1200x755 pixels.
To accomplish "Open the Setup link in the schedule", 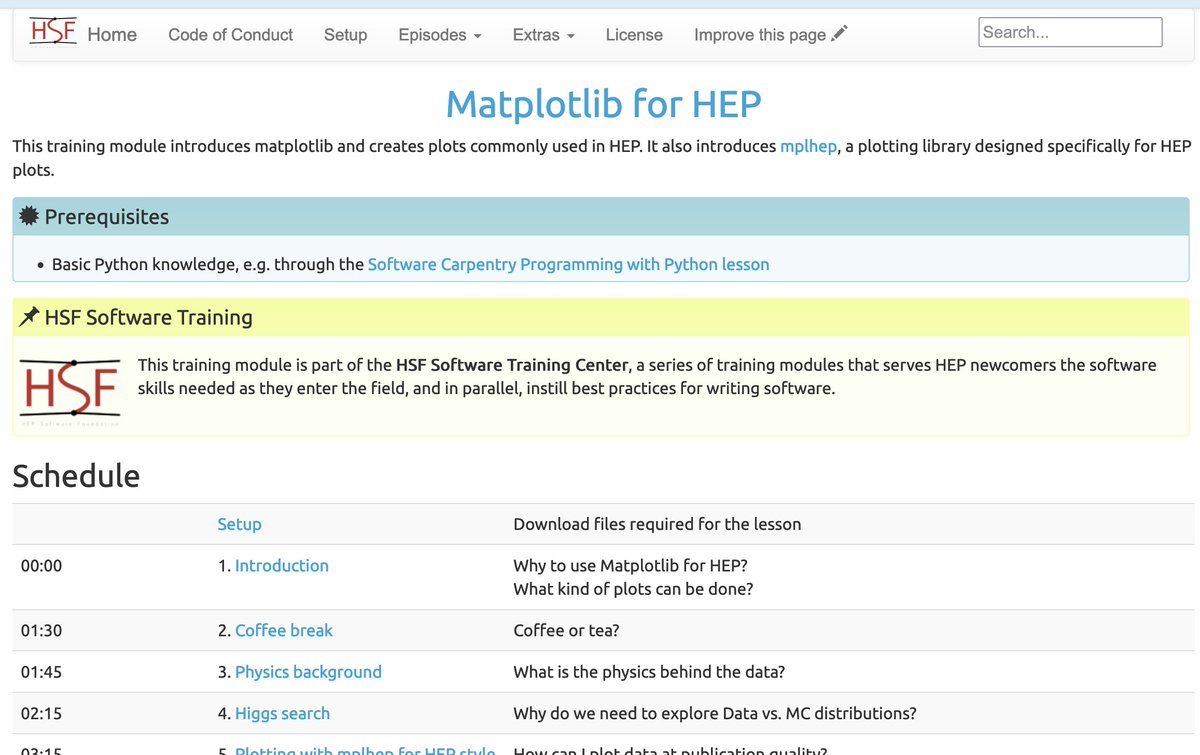I will (239, 524).
